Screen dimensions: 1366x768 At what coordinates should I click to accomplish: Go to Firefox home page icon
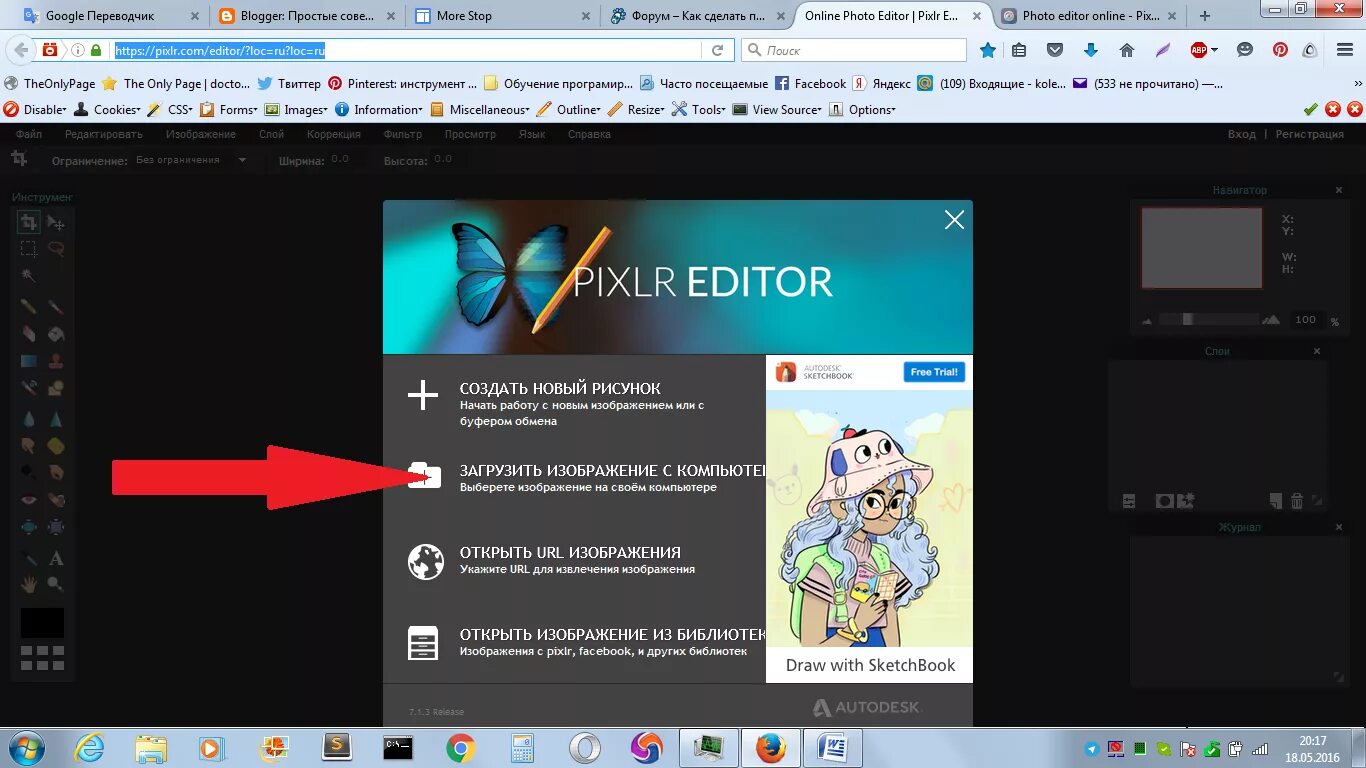(x=1127, y=50)
